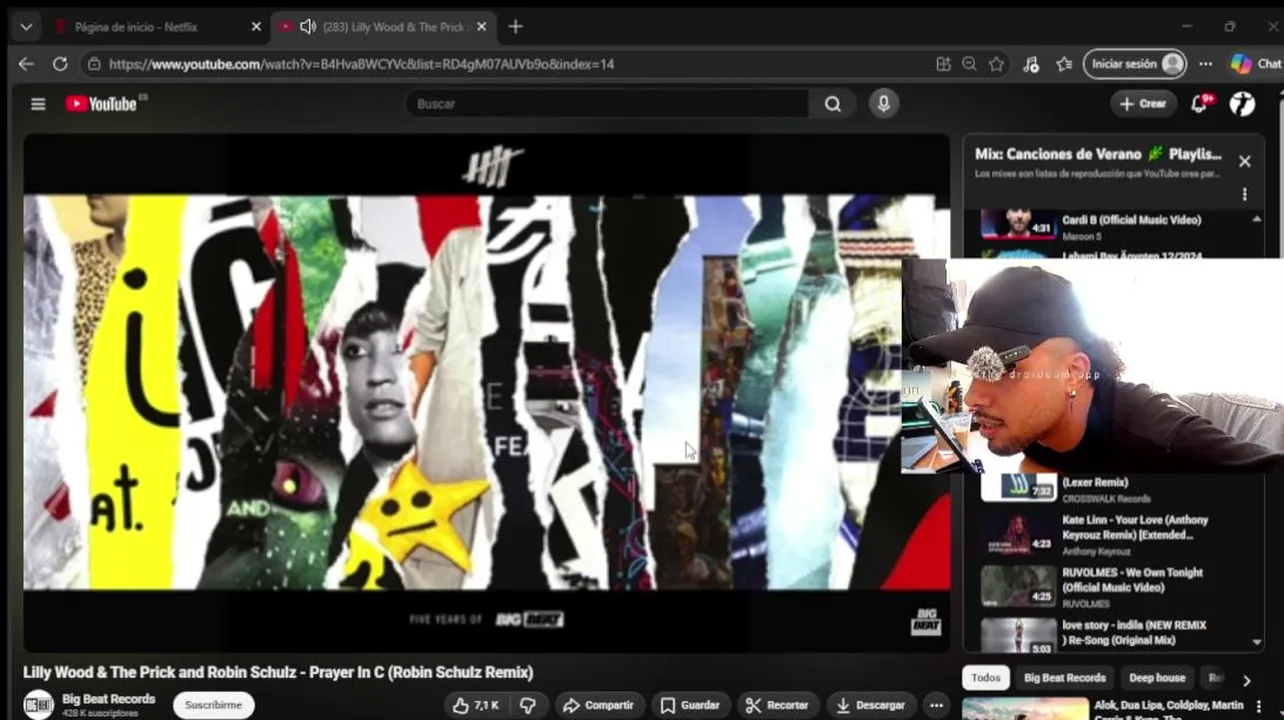Select the Big Beat Records filter chip
This screenshot has height=720, width=1284.
pos(1064,678)
